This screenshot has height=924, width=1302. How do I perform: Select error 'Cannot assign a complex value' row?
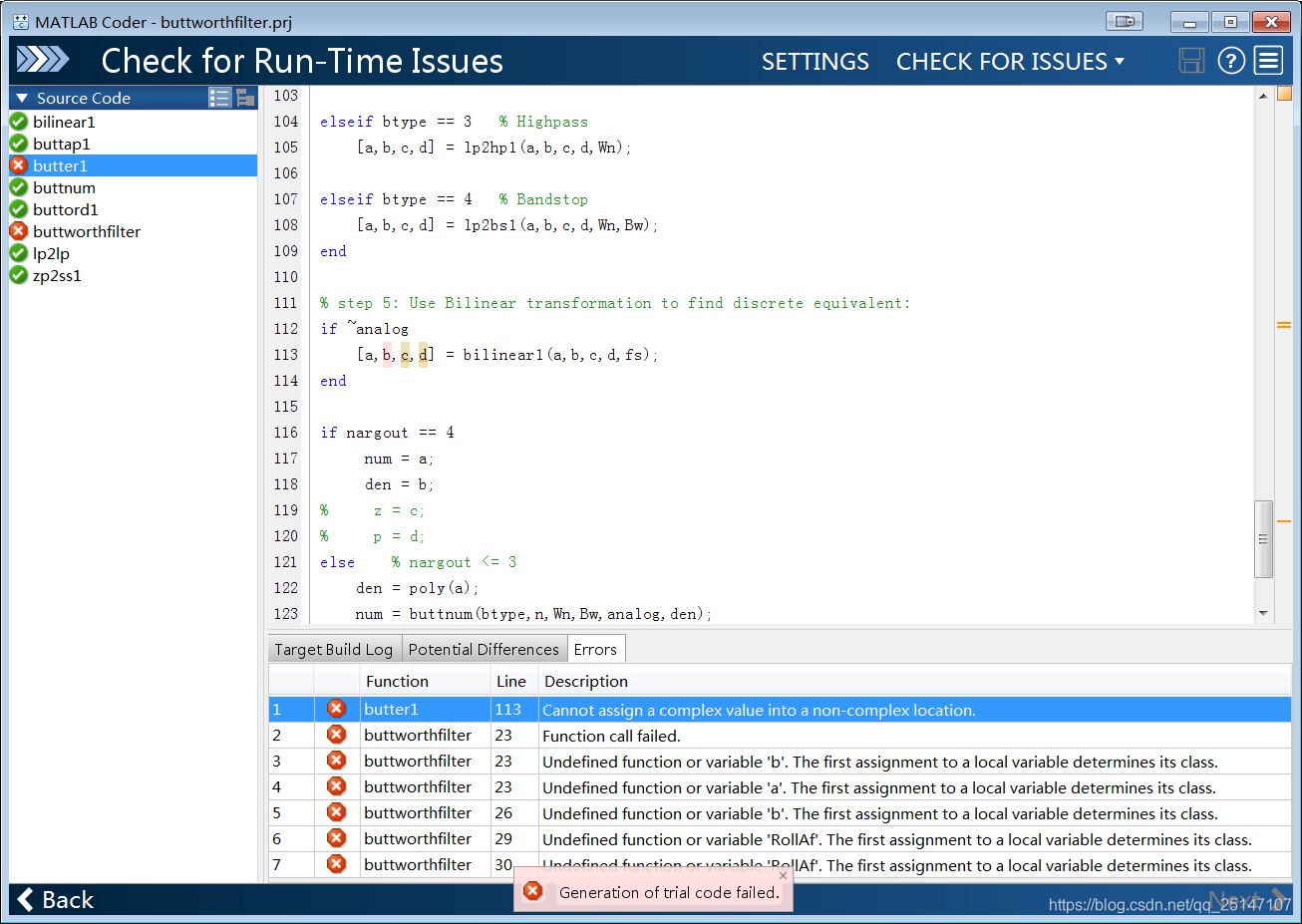[x=780, y=710]
